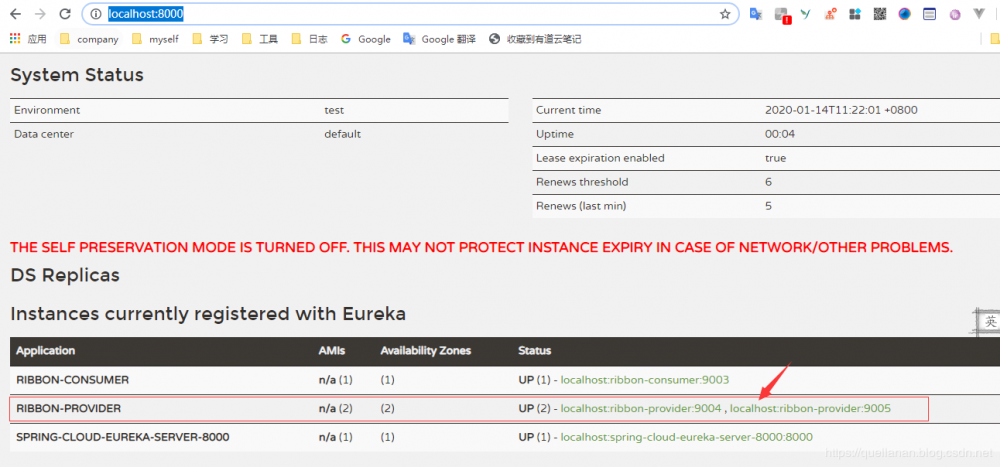Bookmark this page with the star
Screen dimensions: 1000x467
(x=725, y=14)
